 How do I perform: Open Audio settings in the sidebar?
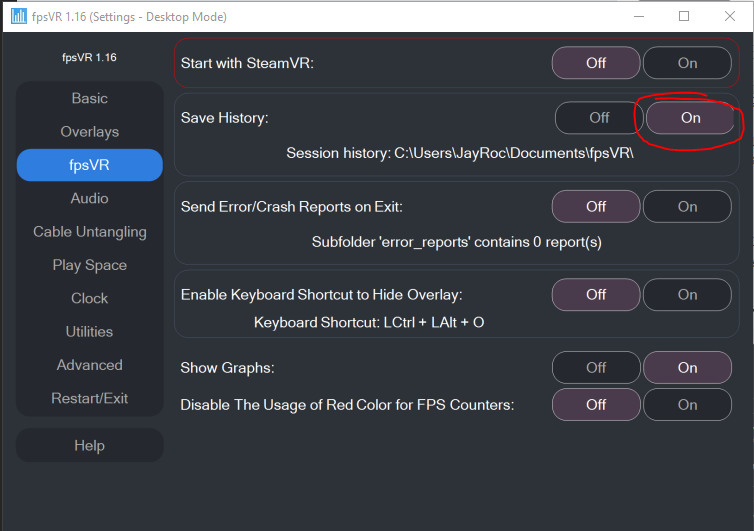(89, 199)
